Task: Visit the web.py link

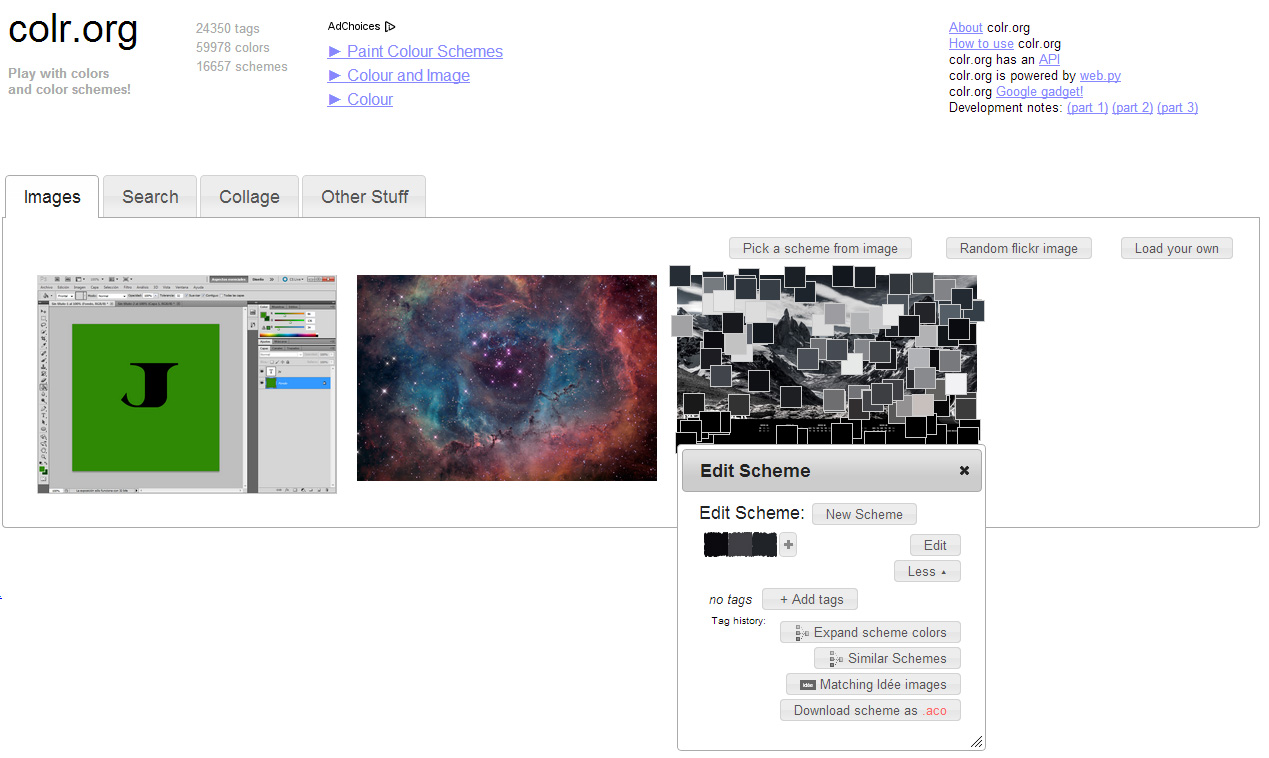Action: 1100,76
